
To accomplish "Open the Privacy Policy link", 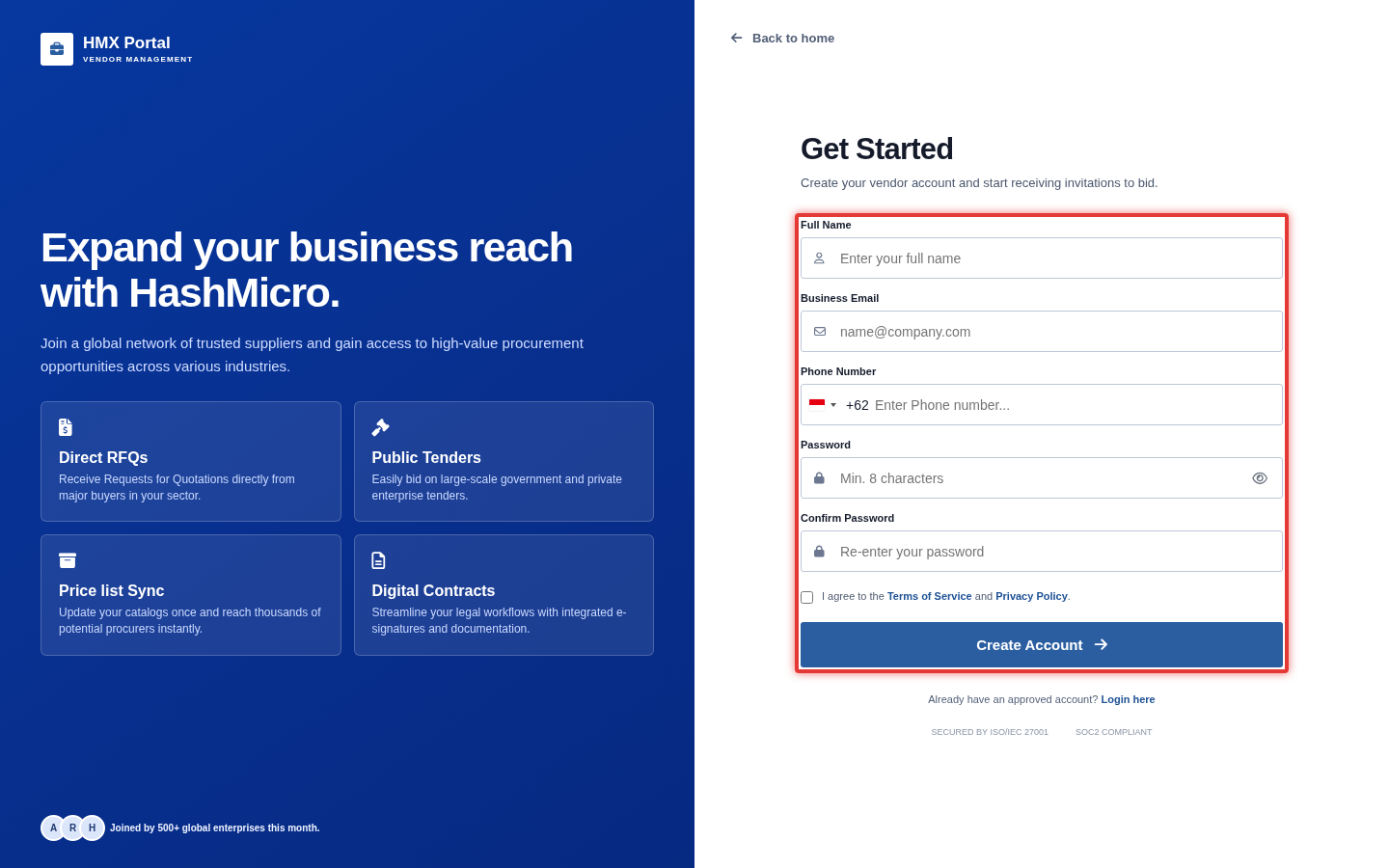I will (1031, 596).
